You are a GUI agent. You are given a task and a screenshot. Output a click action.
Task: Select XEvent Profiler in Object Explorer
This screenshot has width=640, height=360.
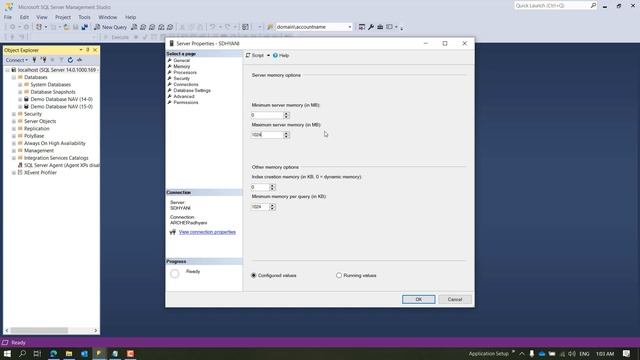click(x=40, y=173)
